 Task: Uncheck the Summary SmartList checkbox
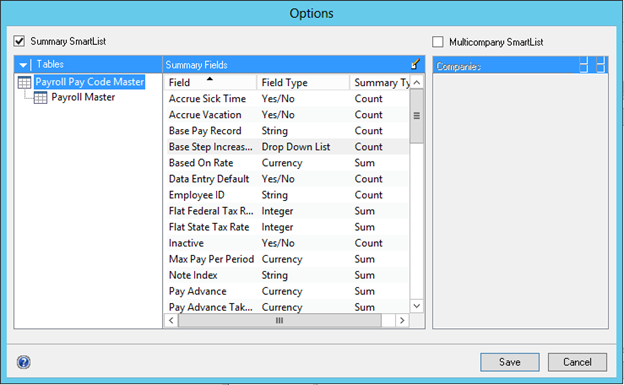19,41
